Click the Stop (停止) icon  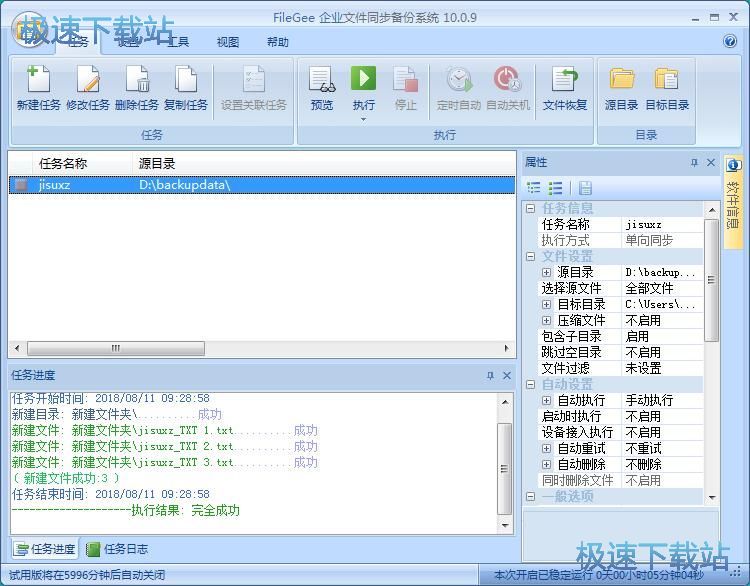pyautogui.click(x=406, y=79)
